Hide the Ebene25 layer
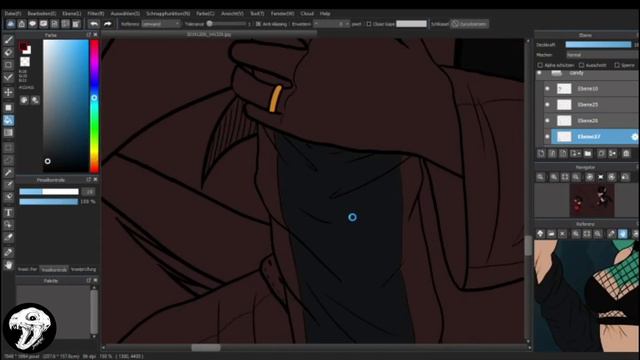This screenshot has height=360, width=640. tap(547, 104)
